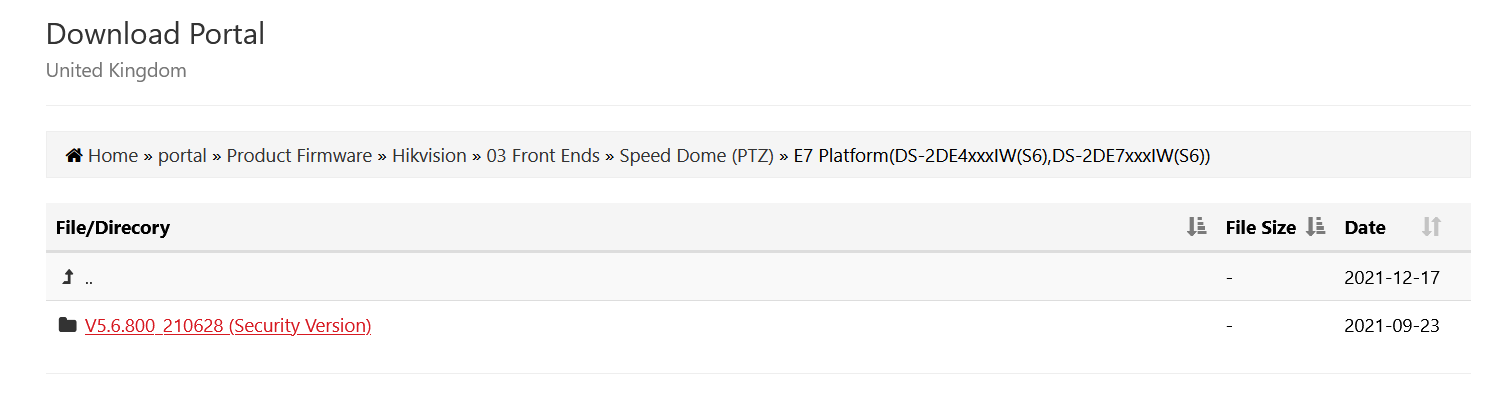Click the parent directory up-arrow icon
Image resolution: width=1502 pixels, height=419 pixels.
click(x=68, y=278)
